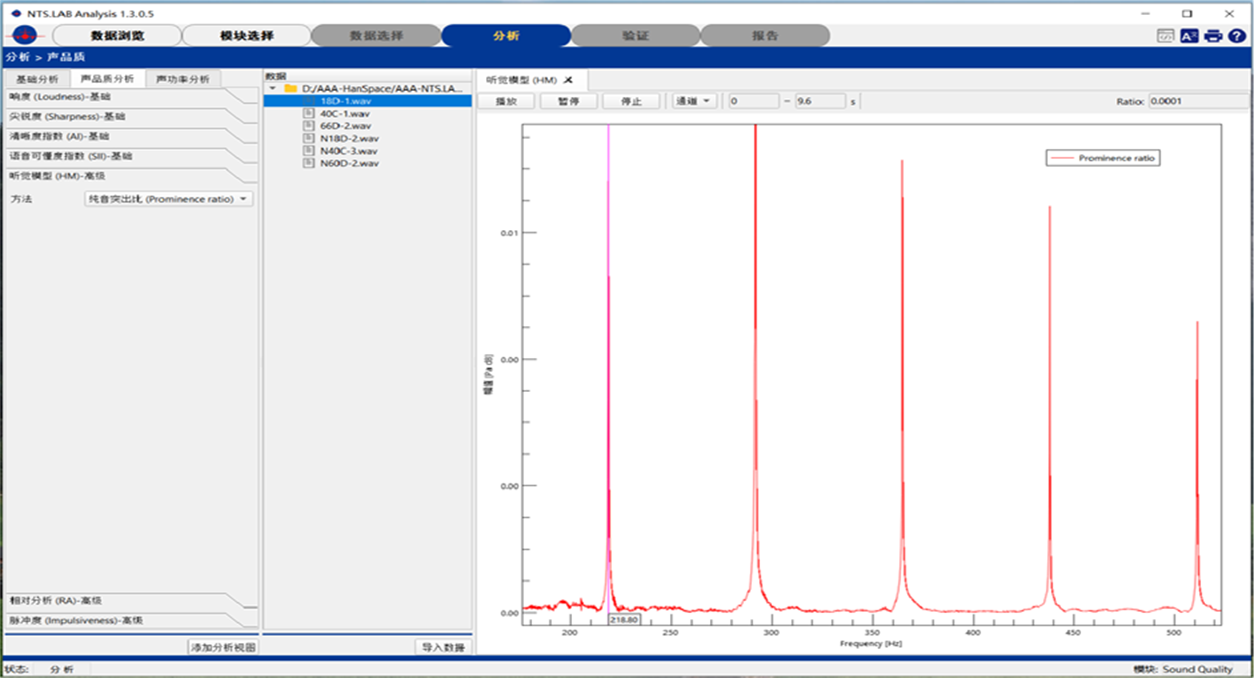Click the Ratio input field
This screenshot has height=678, width=1254.
click(x=1198, y=101)
